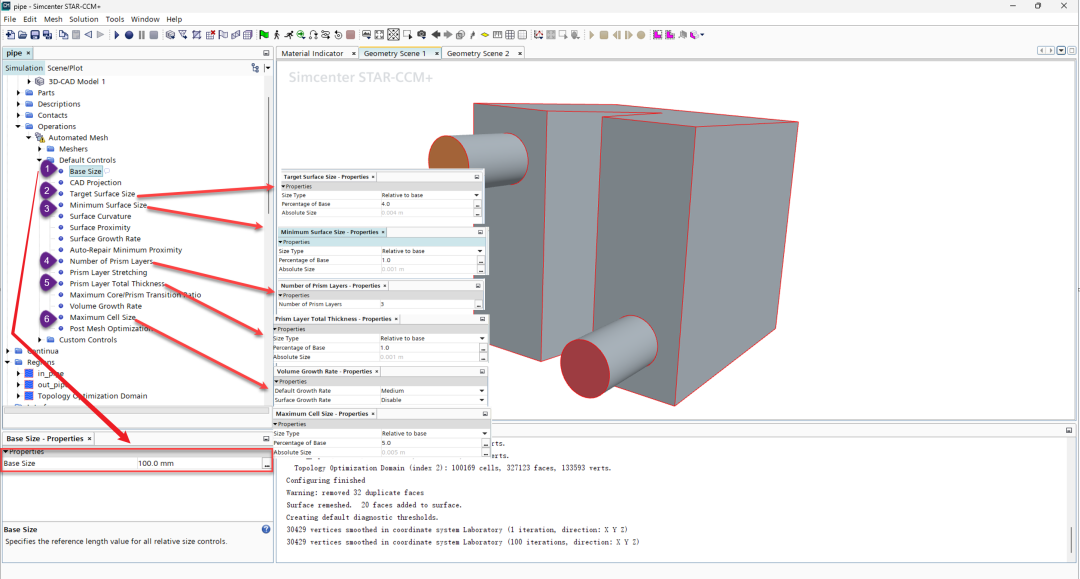1080x579 pixels.
Task: Expand the Contacts node
Action: [x=19, y=115]
